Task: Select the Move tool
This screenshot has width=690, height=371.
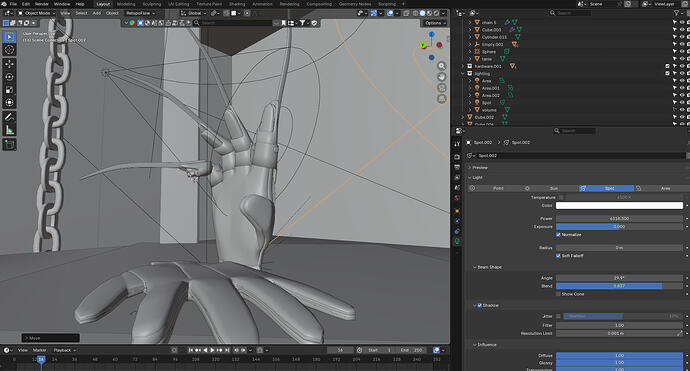Action: tap(9, 64)
